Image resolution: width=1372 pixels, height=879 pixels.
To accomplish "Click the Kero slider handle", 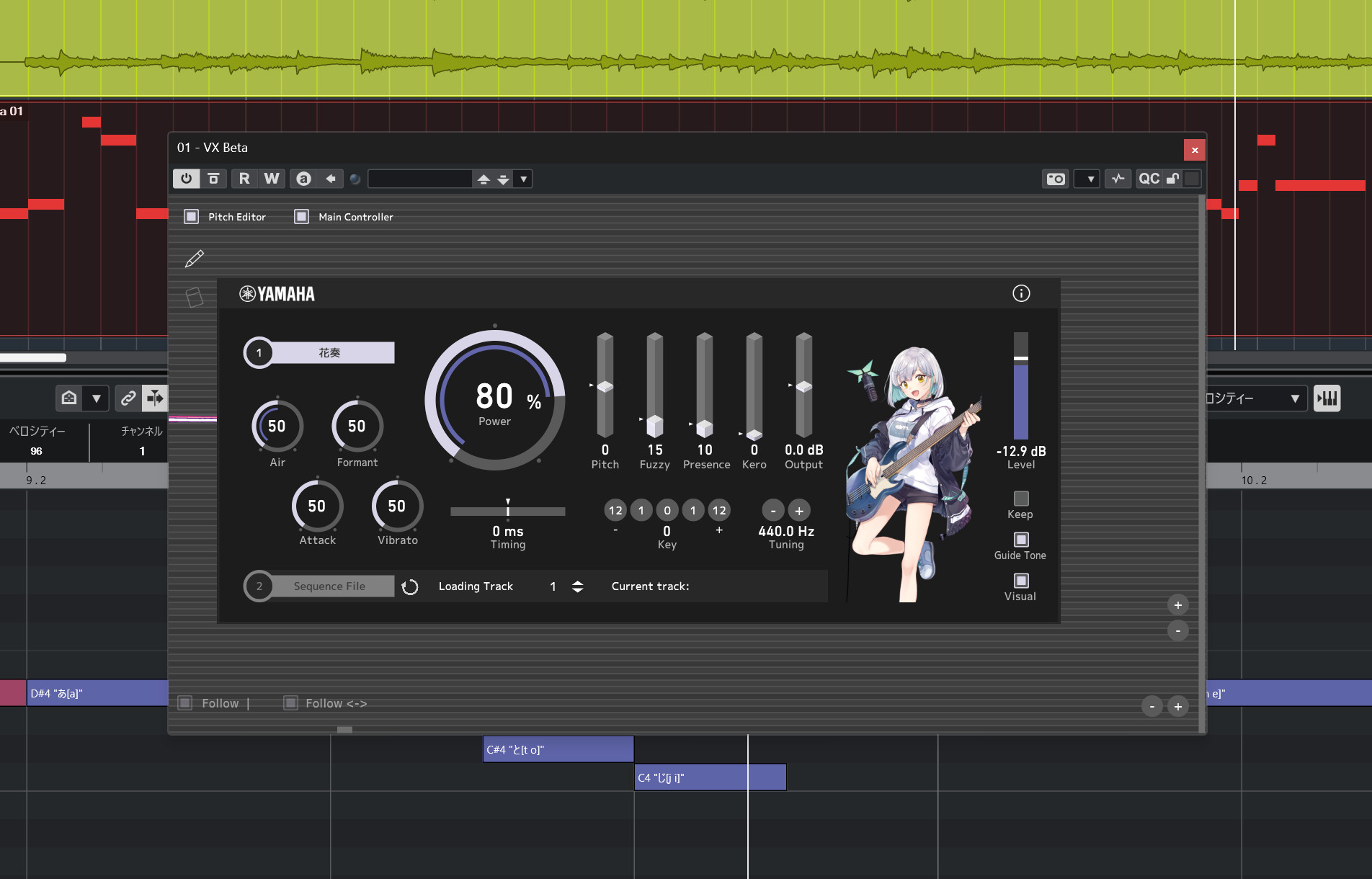I will pyautogui.click(x=754, y=434).
